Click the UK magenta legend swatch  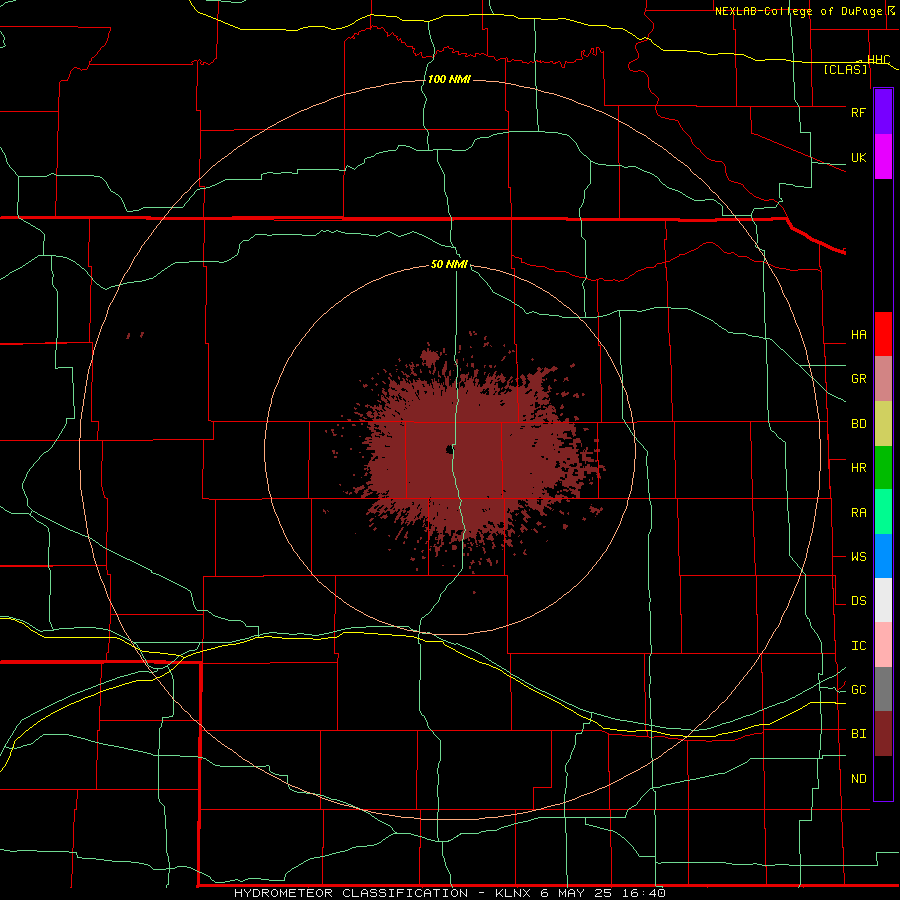click(883, 157)
